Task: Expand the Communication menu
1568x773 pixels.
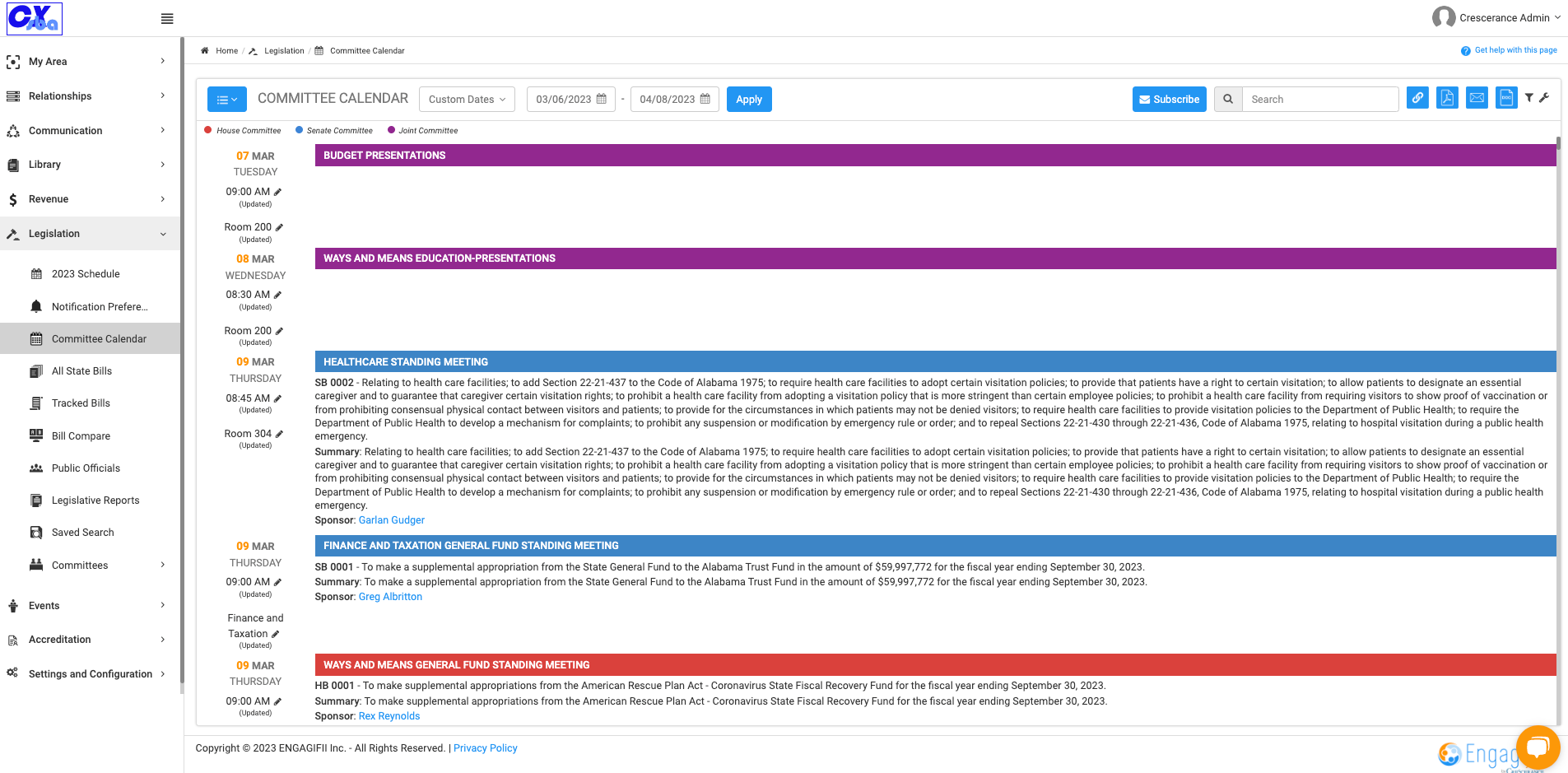Action: [x=91, y=131]
